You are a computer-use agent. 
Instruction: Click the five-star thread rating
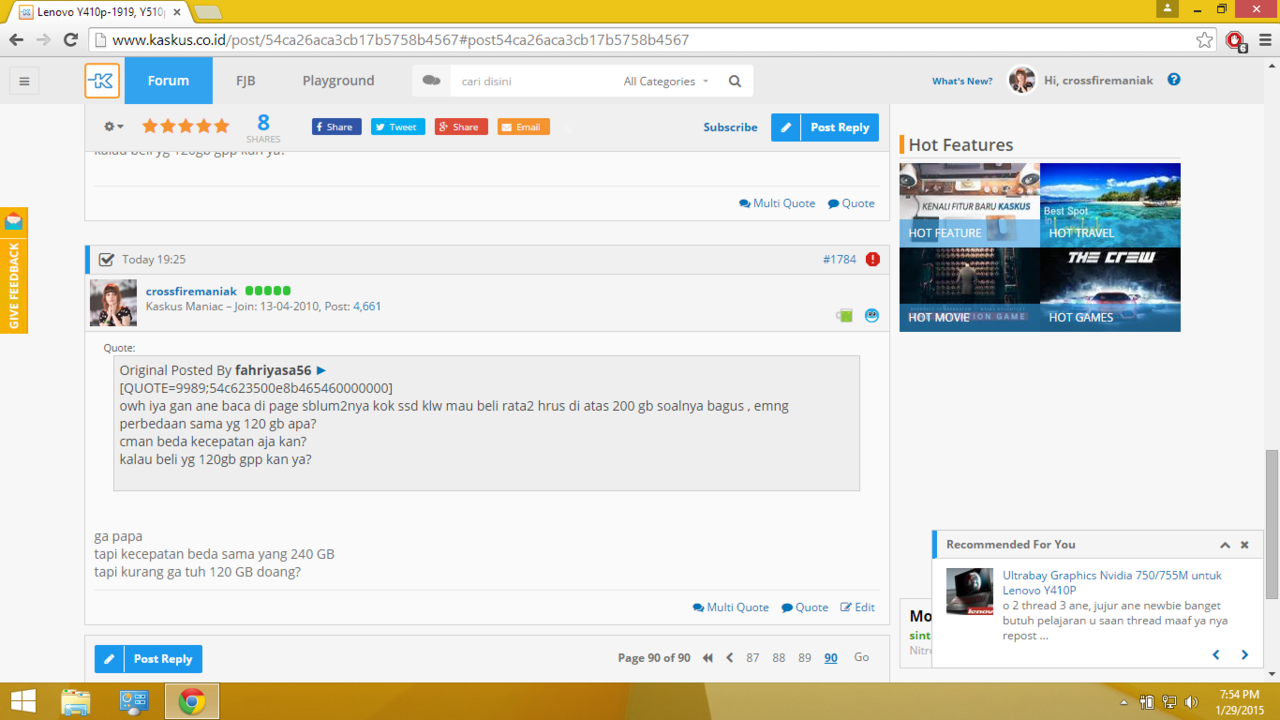[x=185, y=127]
